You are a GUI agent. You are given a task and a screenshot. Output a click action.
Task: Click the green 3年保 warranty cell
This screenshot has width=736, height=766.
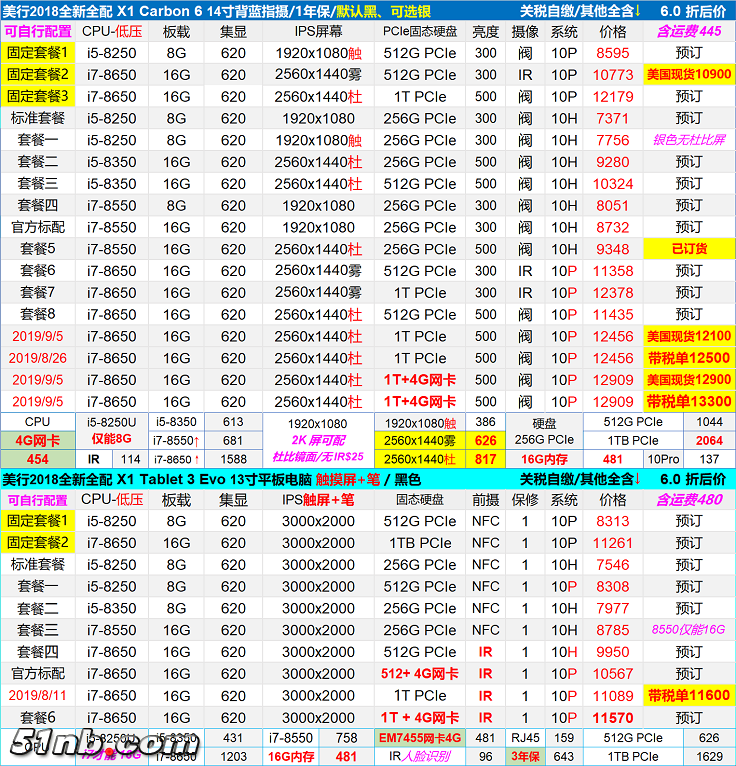pos(526,757)
